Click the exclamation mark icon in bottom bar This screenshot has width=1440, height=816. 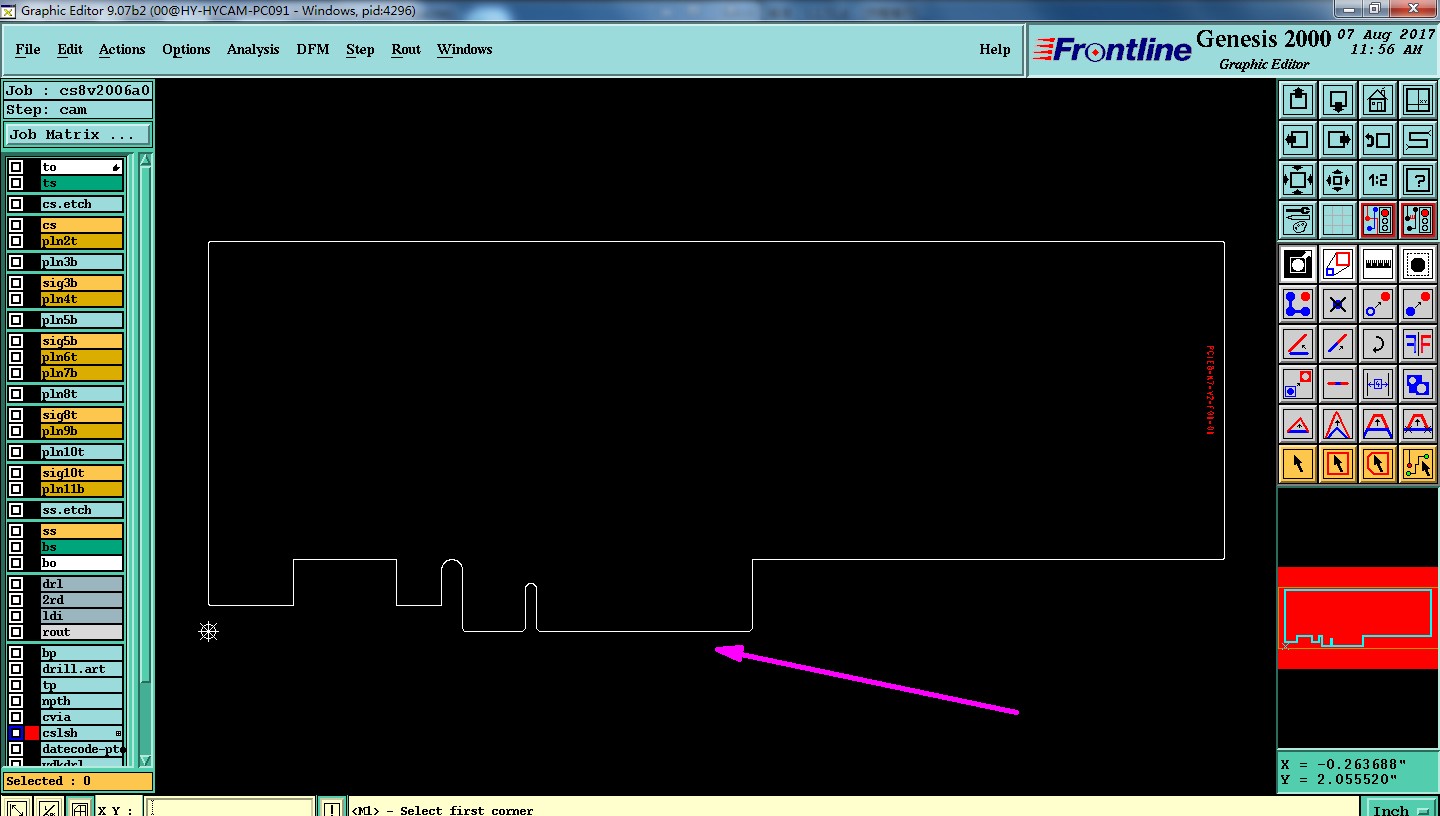(332, 808)
